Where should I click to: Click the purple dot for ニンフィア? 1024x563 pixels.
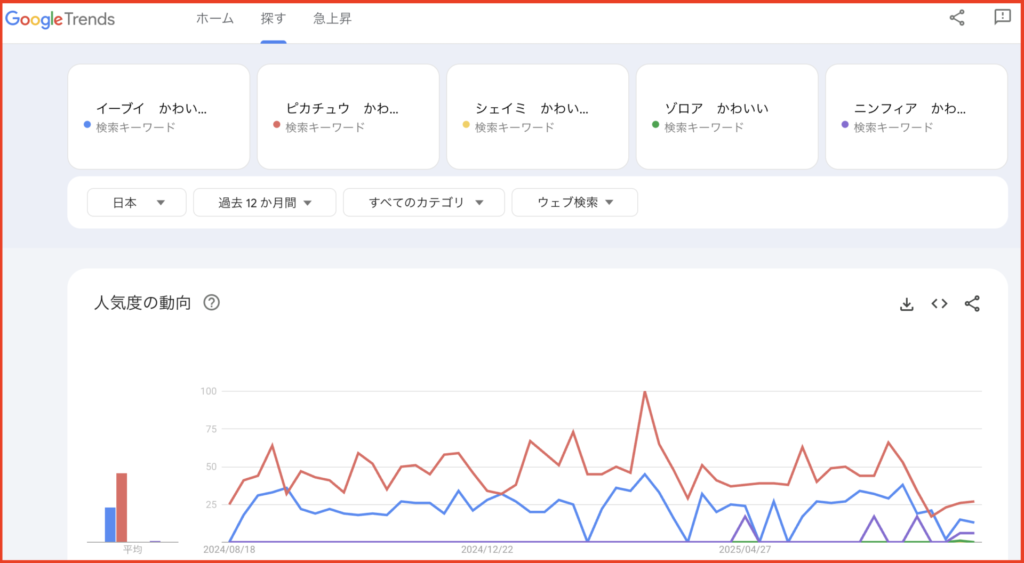(x=845, y=124)
